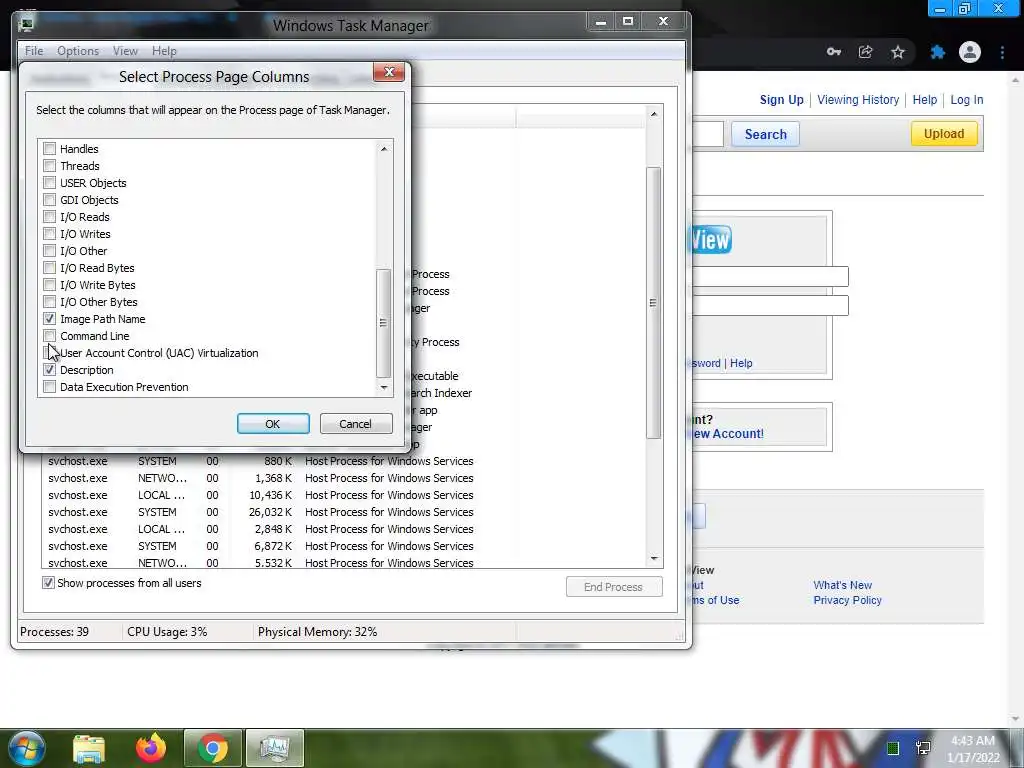Open Chrome extensions puzzle icon
Viewport: 1024px width, 768px height.
(x=938, y=52)
